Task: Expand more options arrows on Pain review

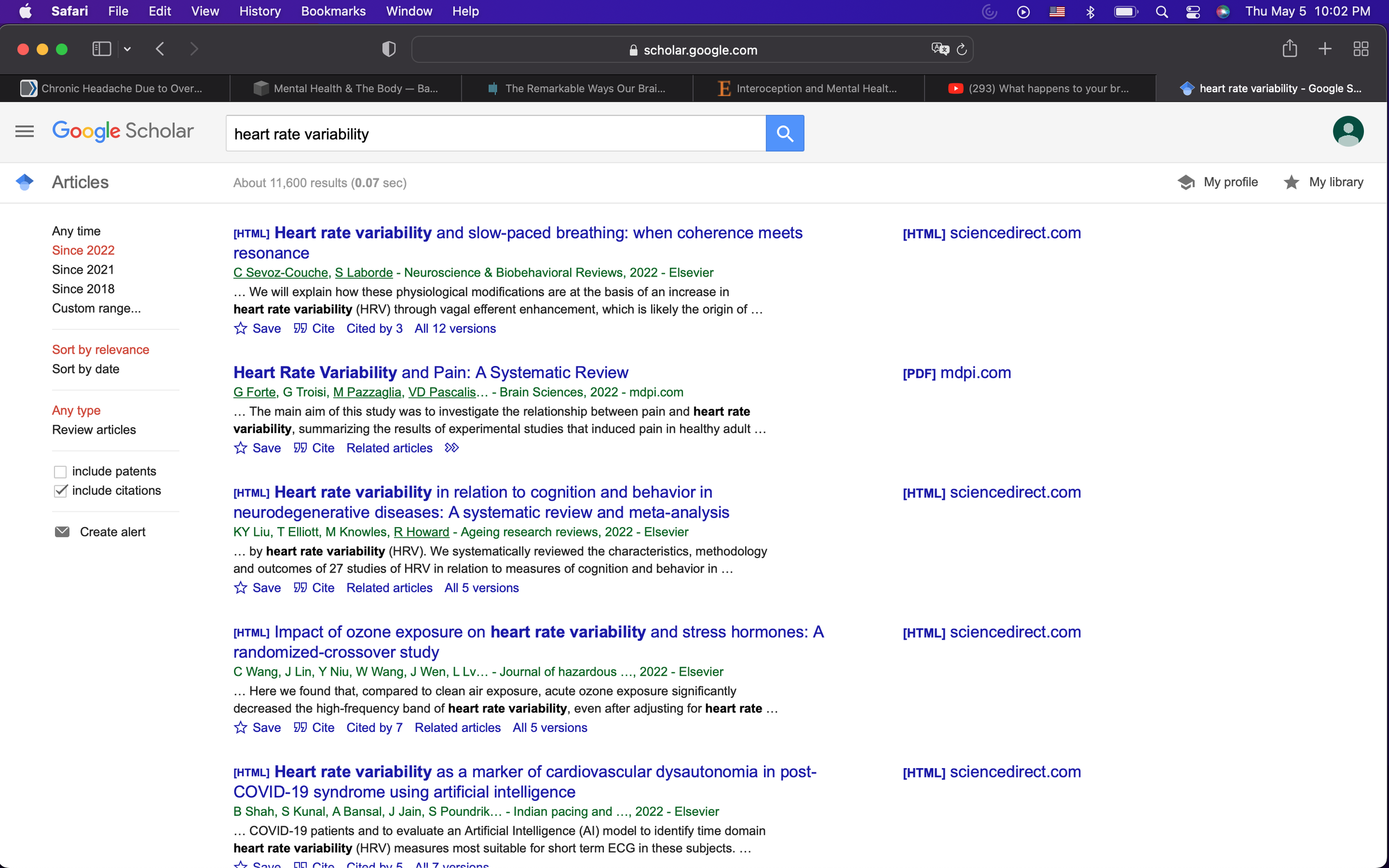Action: point(451,448)
